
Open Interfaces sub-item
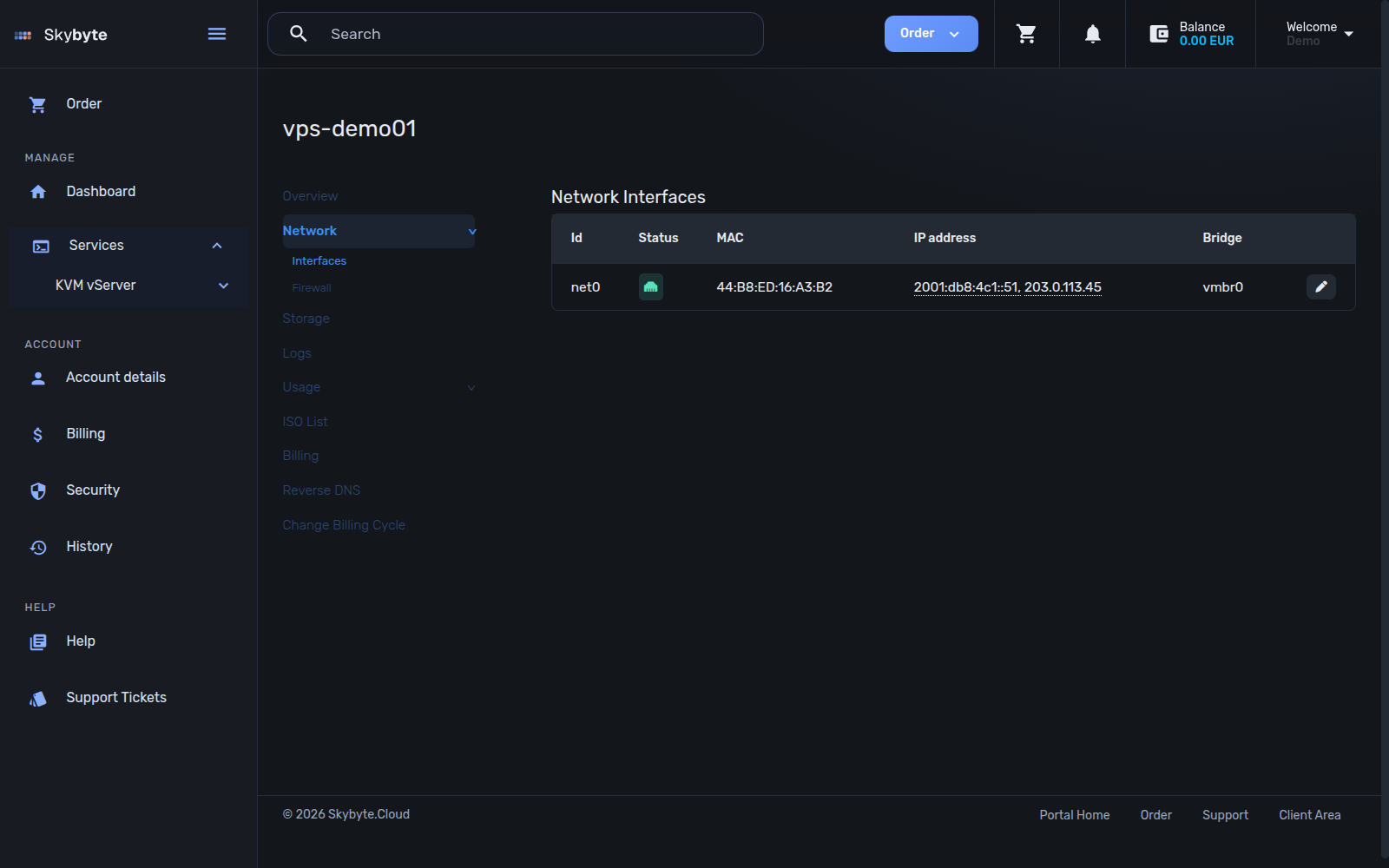(x=319, y=261)
